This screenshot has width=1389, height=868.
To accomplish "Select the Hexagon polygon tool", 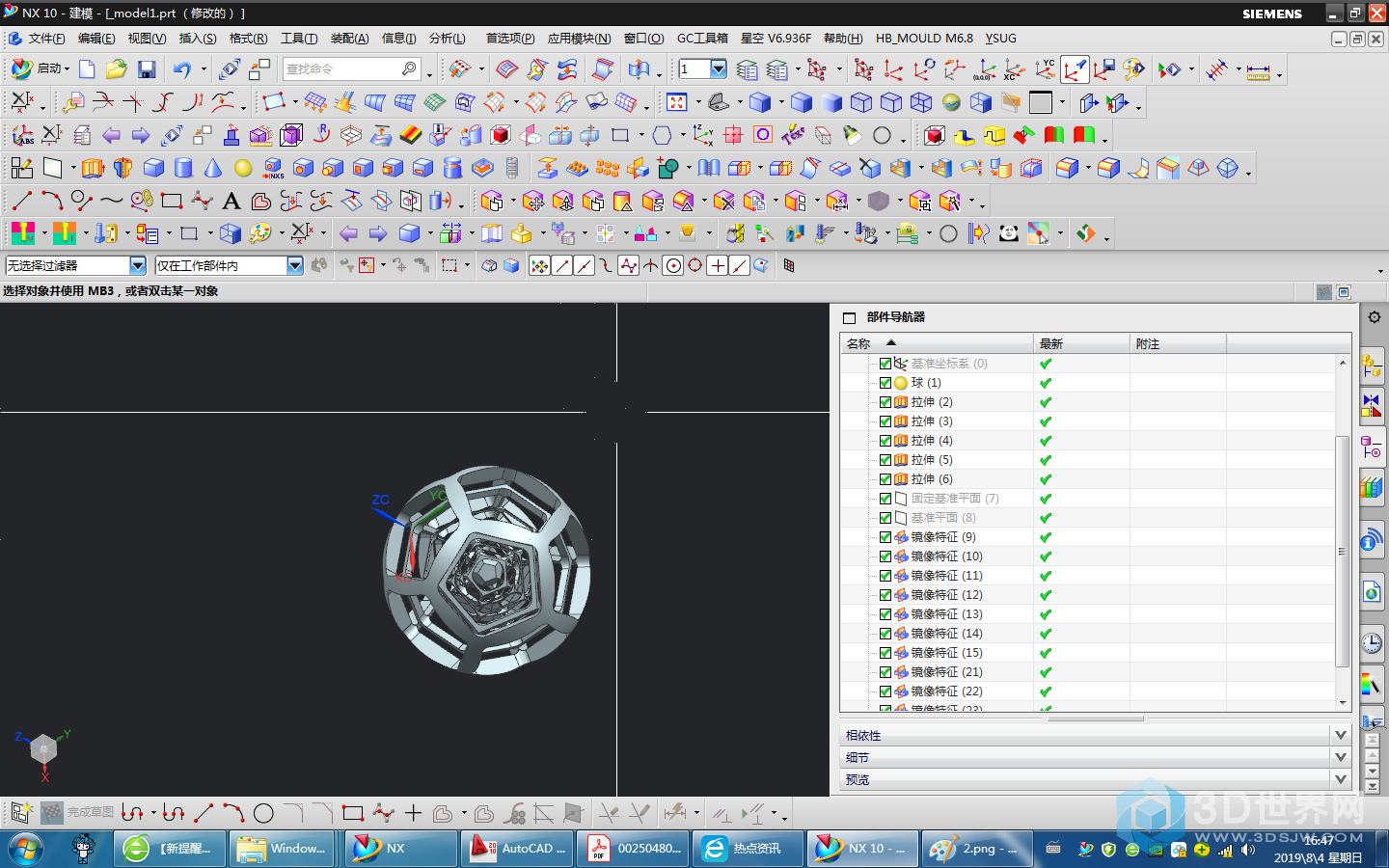I will (x=662, y=135).
